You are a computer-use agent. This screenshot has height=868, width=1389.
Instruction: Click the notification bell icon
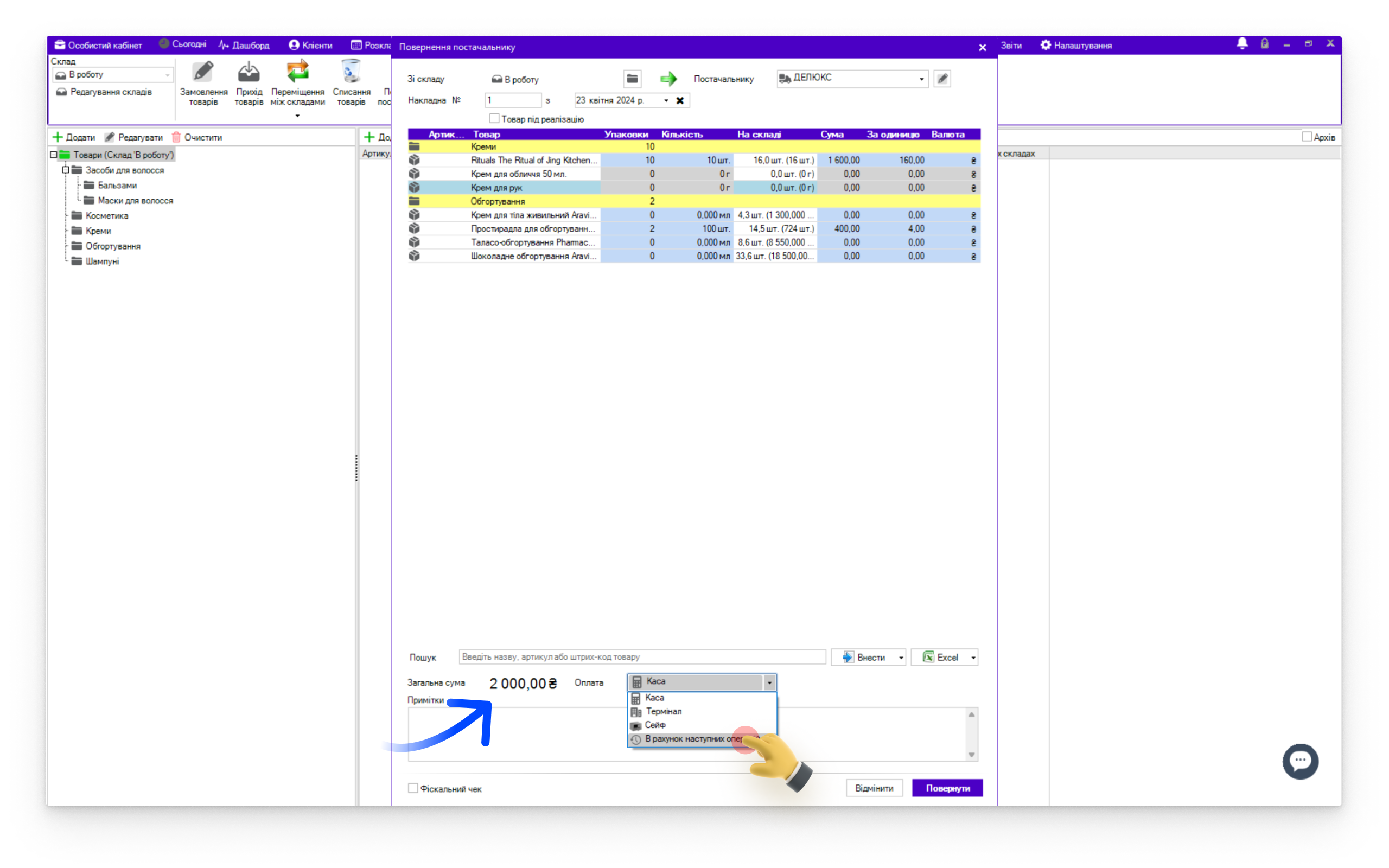(x=1242, y=44)
